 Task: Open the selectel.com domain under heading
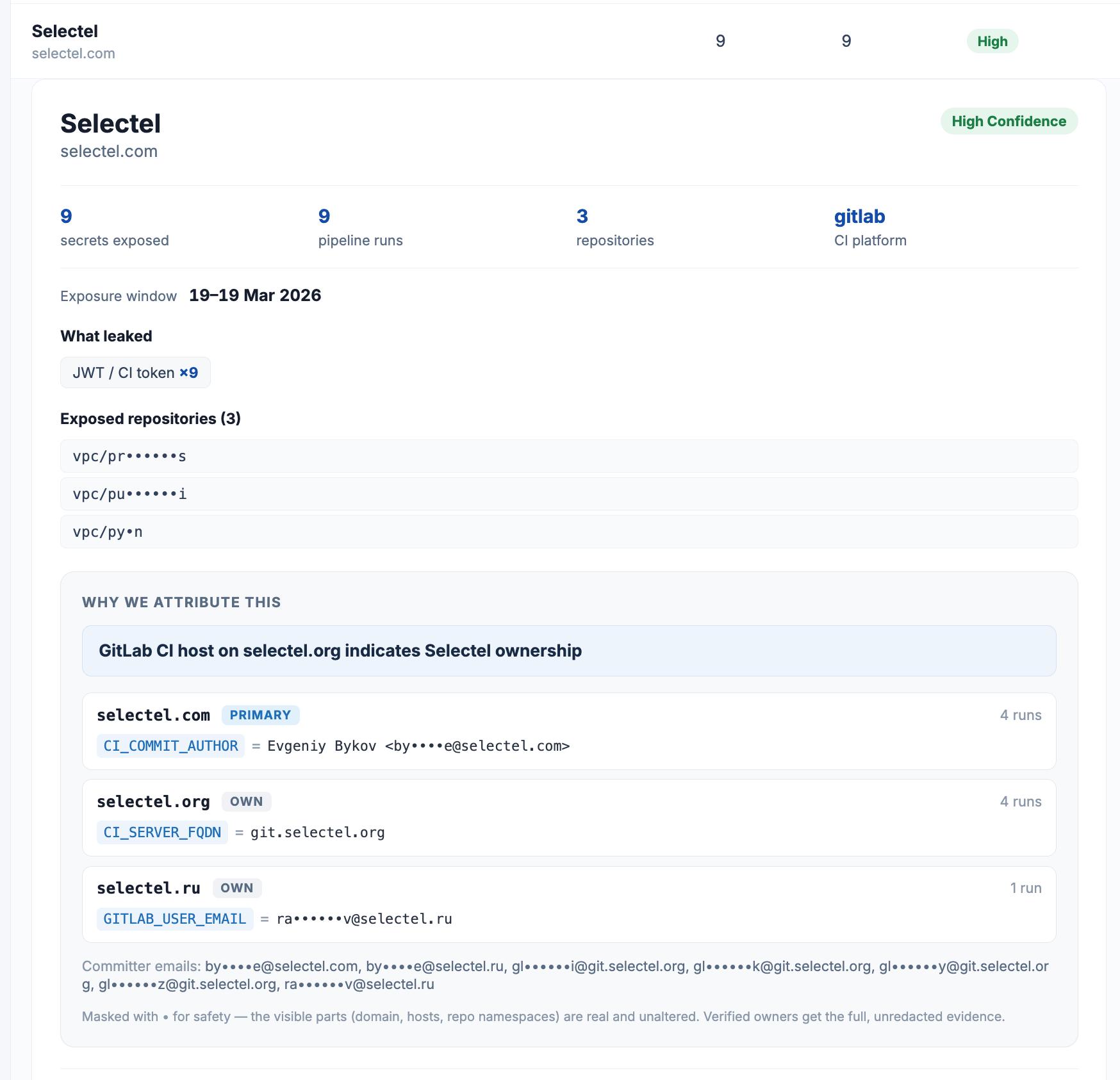click(x=109, y=151)
